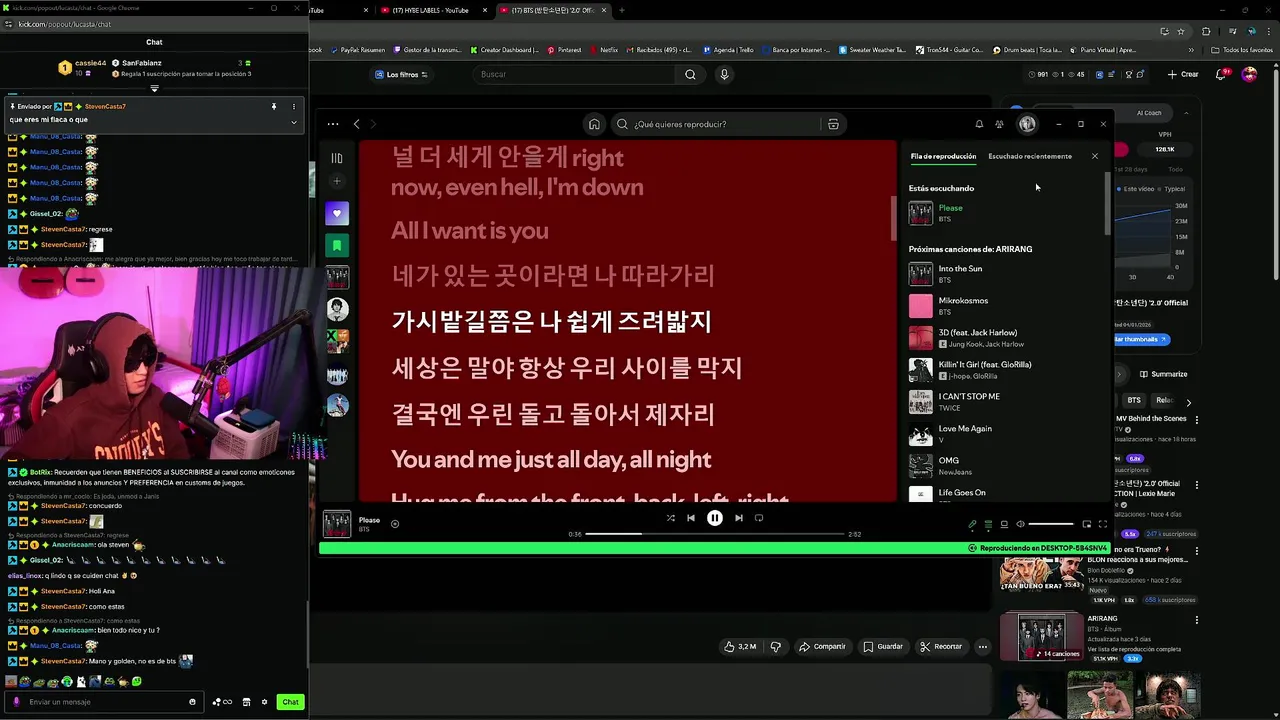Toggle the play queue icon
Screen dimensions: 1280x720
coord(988,524)
